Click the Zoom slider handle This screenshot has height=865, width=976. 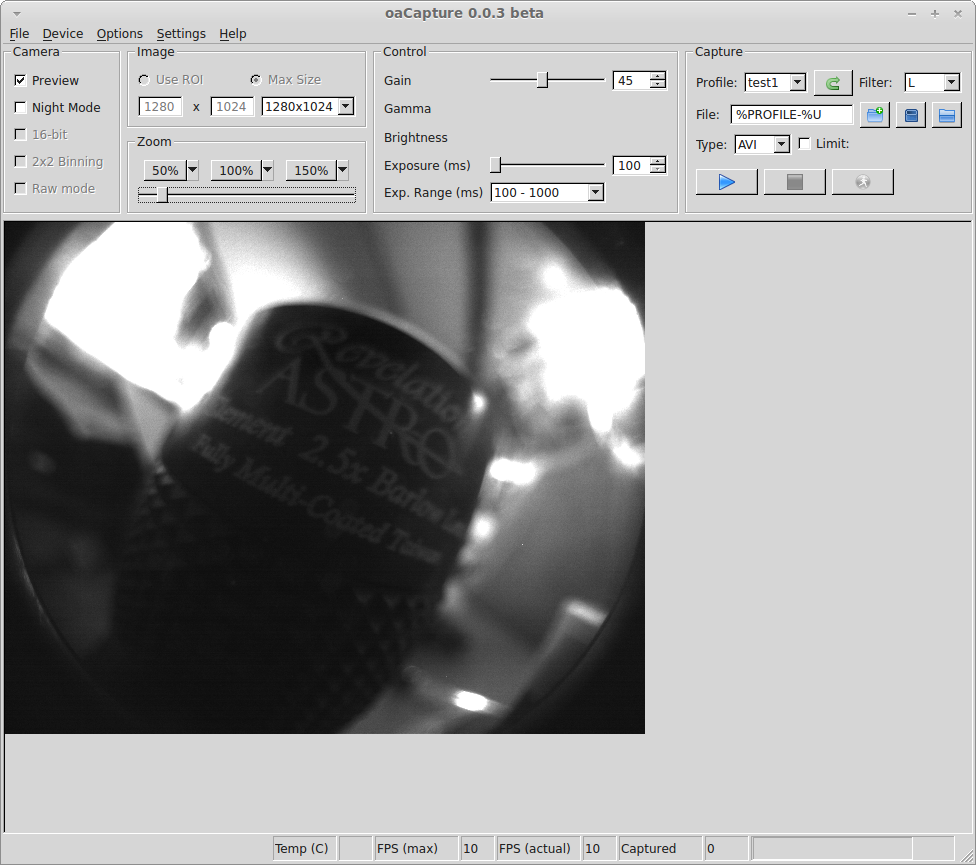point(162,195)
